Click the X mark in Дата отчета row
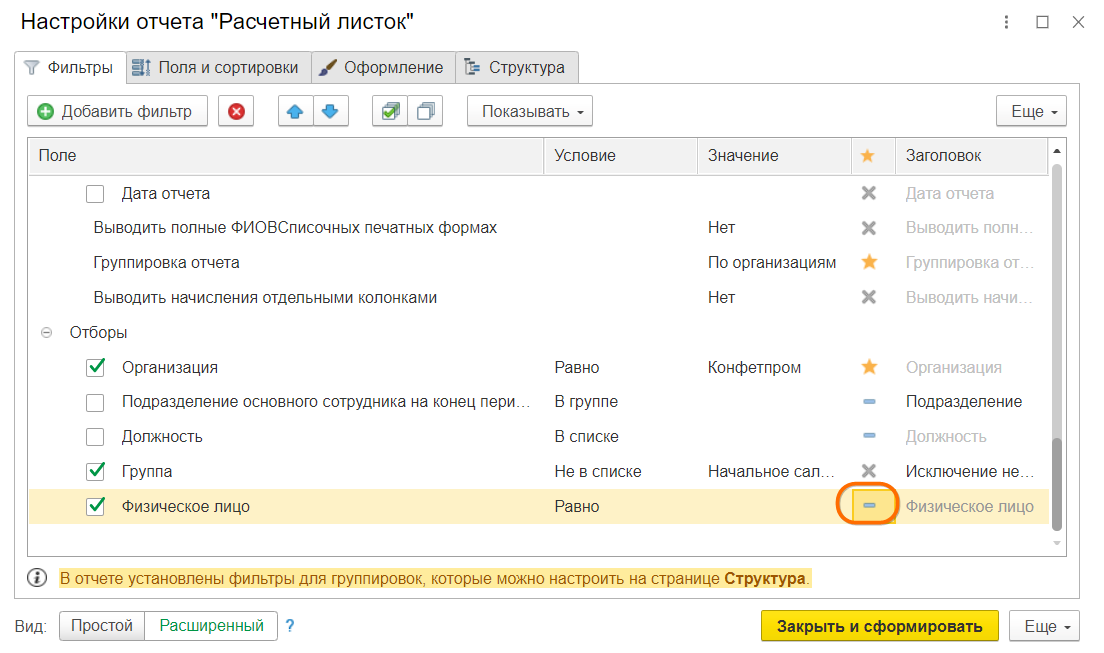The width and height of the screenshot is (1104, 653). [869, 193]
